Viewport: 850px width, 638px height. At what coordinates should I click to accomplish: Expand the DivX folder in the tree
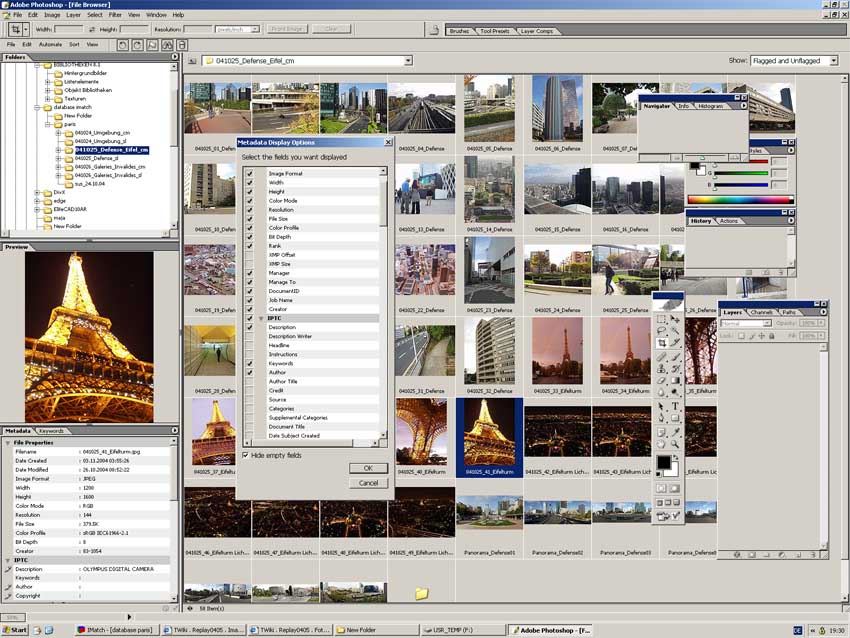point(37,192)
